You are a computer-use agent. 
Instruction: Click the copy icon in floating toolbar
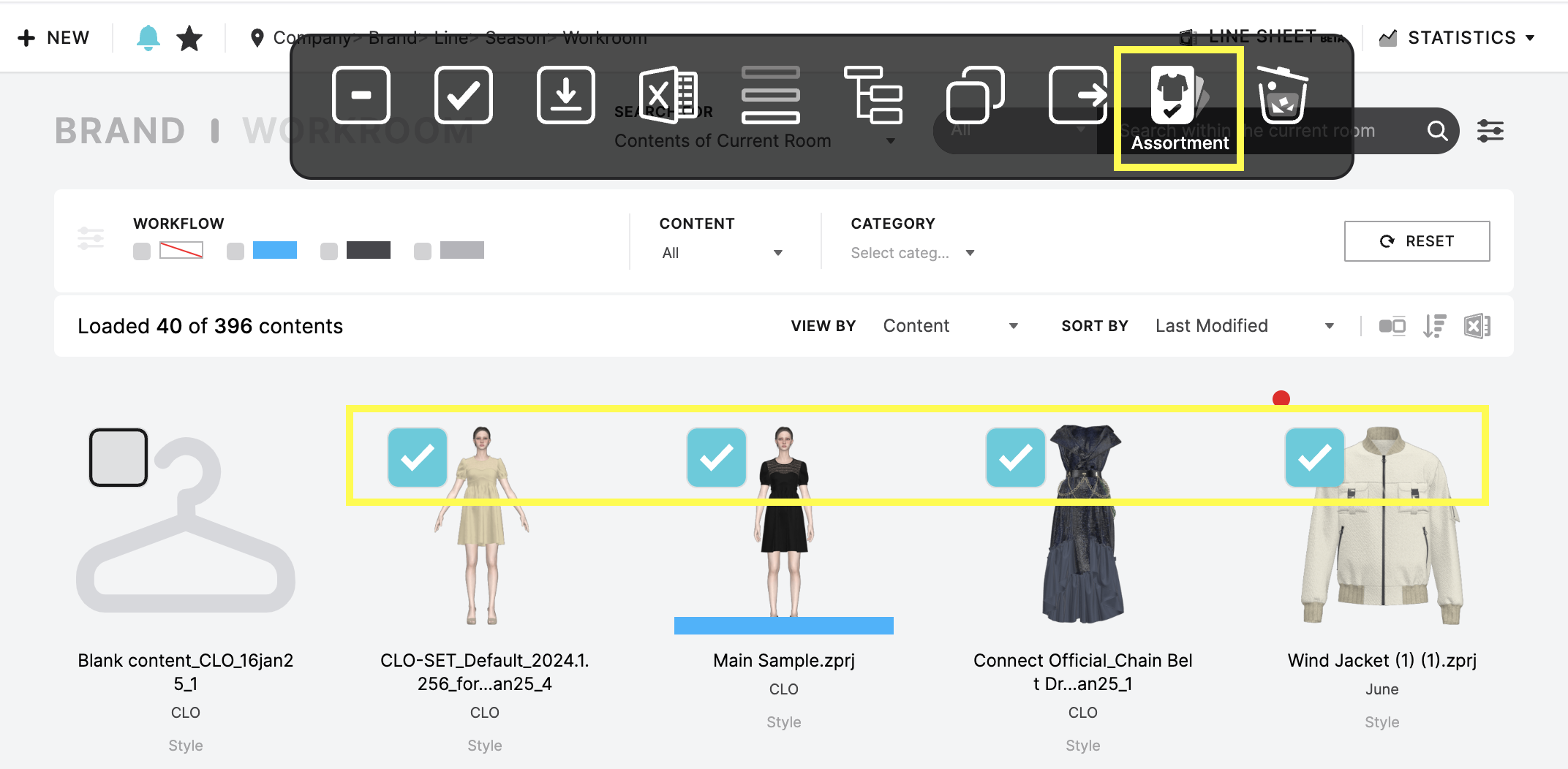976,95
